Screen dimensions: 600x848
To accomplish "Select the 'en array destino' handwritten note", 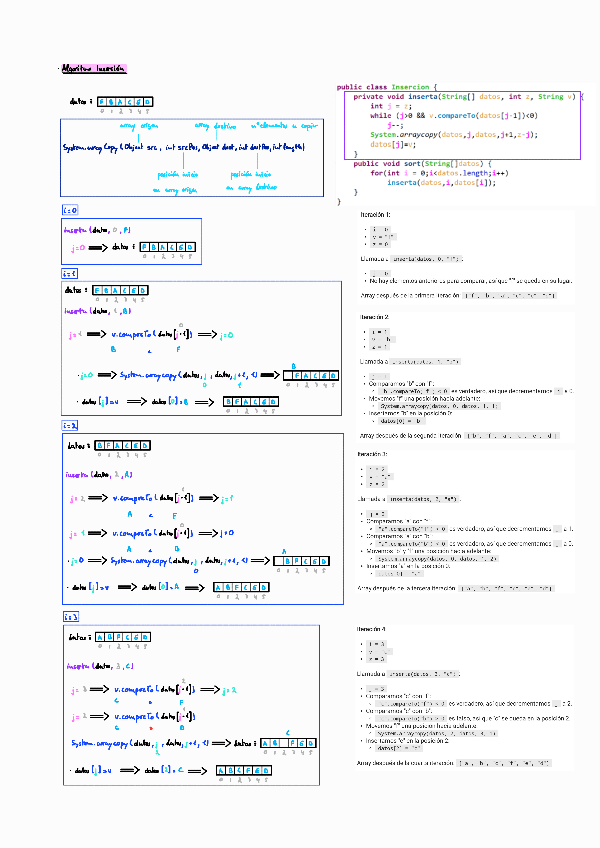I will coord(251,187).
